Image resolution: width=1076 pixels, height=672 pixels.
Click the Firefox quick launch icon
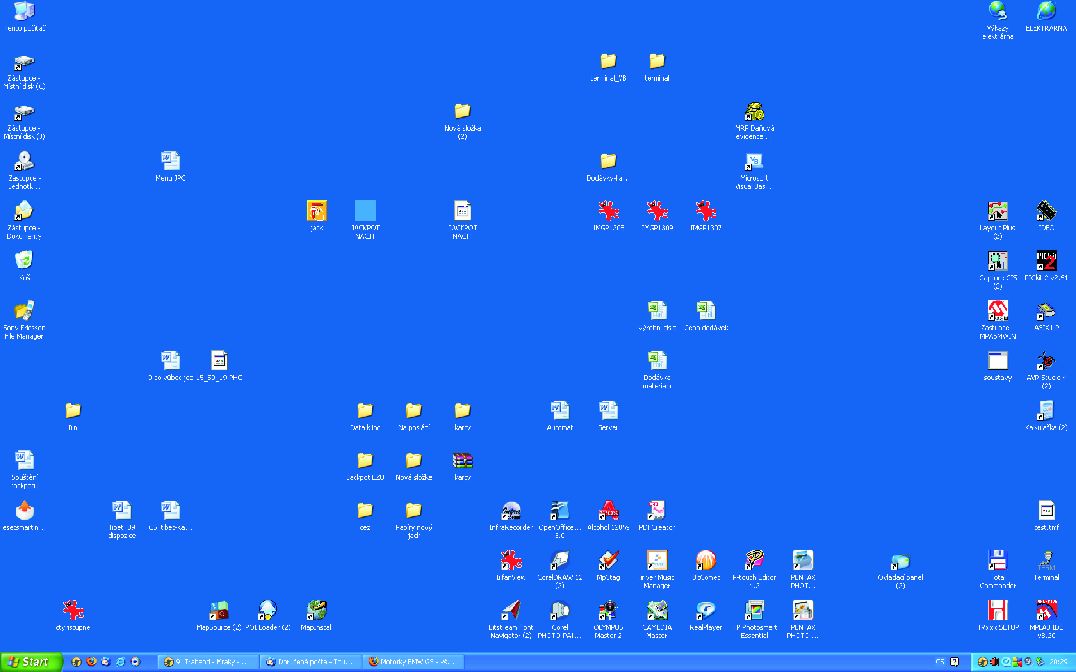point(91,661)
